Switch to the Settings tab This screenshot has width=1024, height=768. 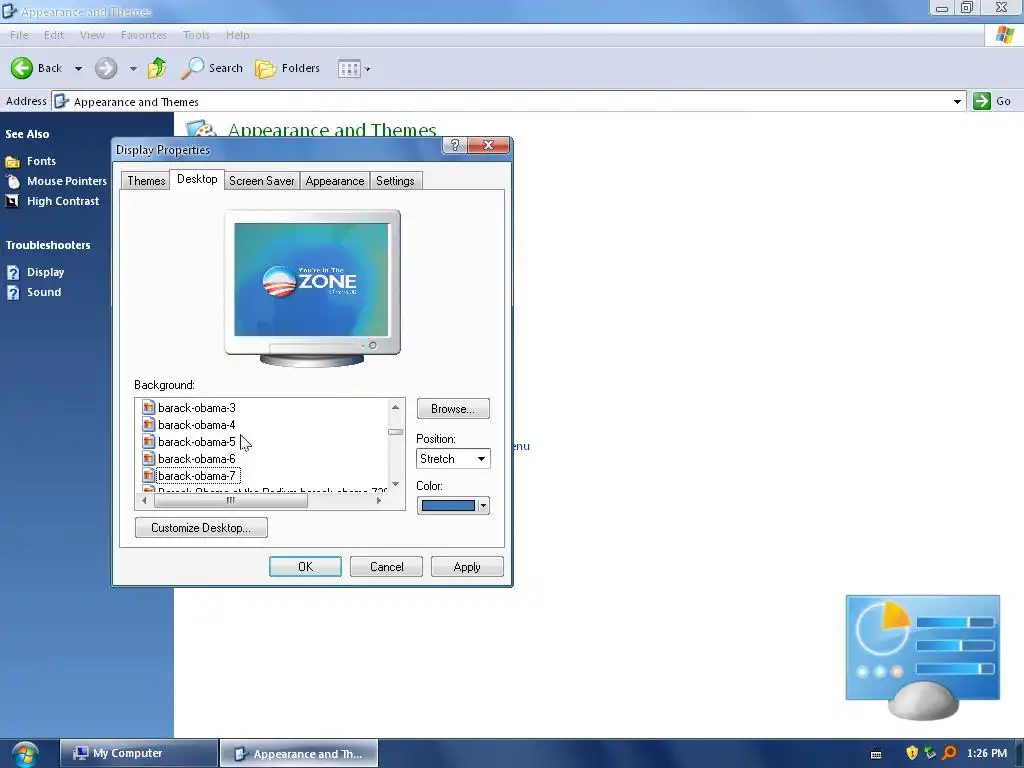[395, 181]
